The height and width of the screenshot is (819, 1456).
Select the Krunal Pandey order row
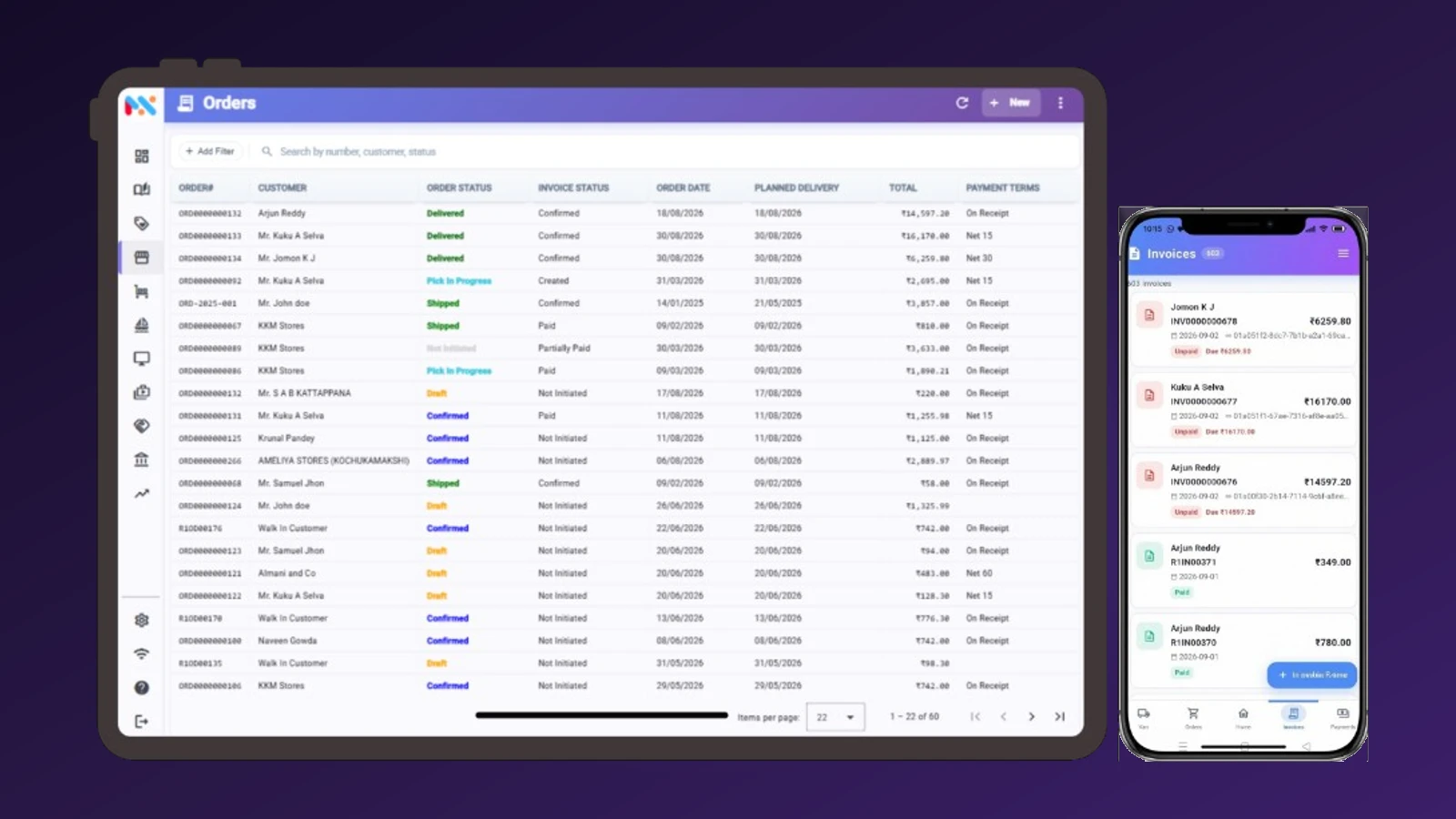pyautogui.click(x=626, y=438)
